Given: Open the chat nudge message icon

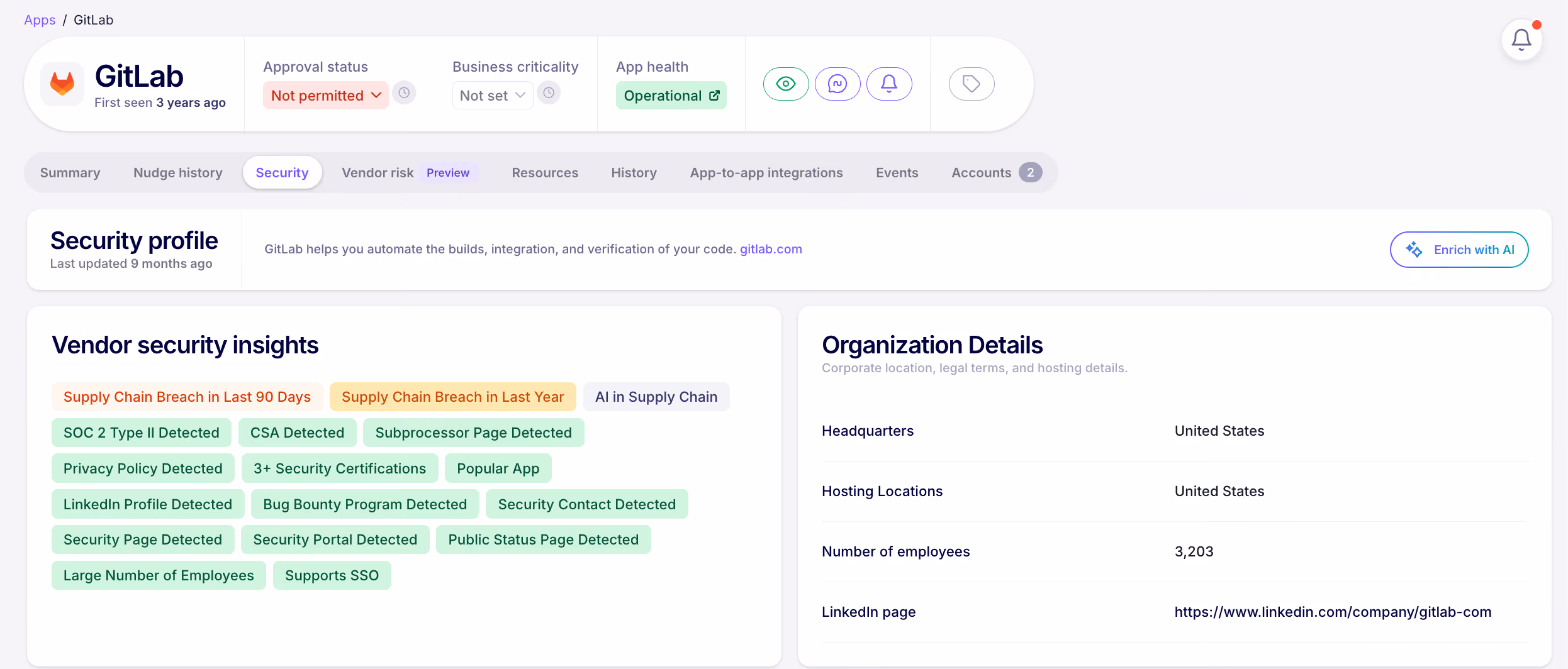Looking at the screenshot, I should [837, 84].
